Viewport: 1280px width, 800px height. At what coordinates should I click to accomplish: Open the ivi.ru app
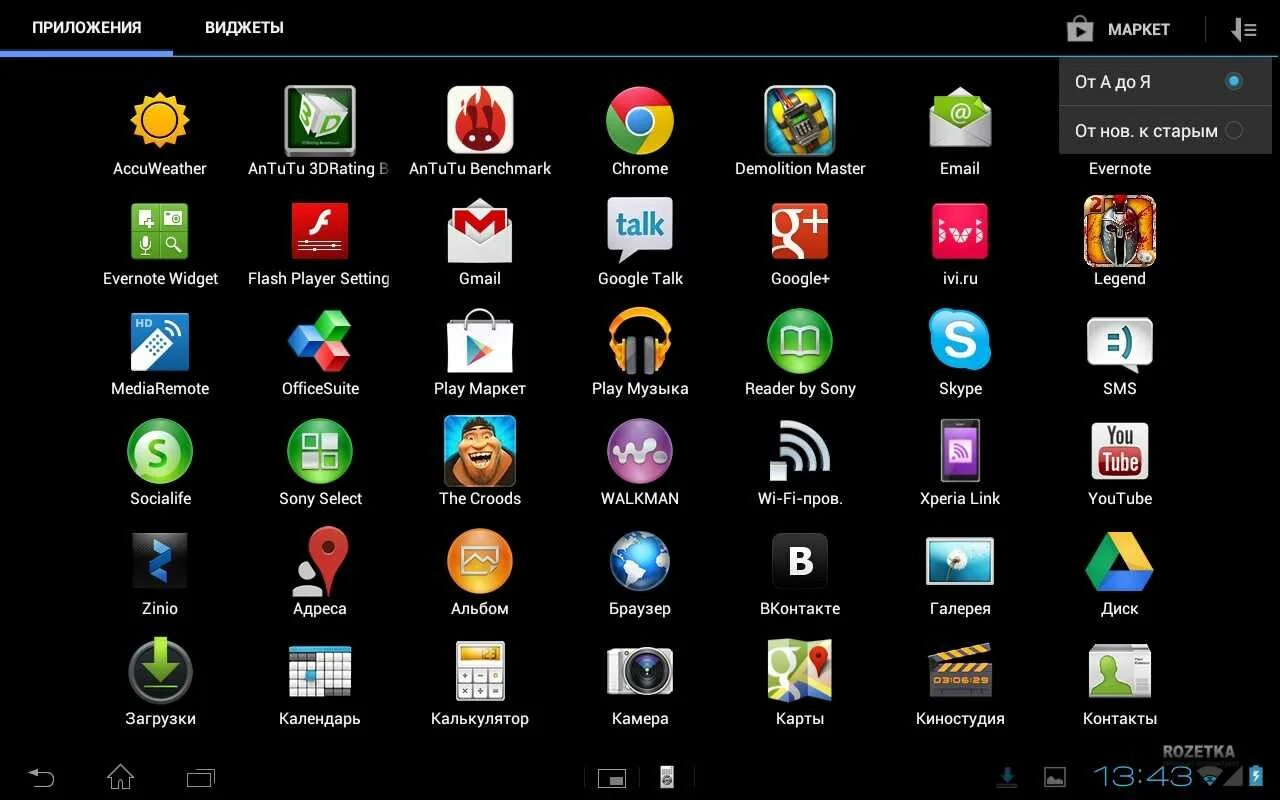point(960,231)
